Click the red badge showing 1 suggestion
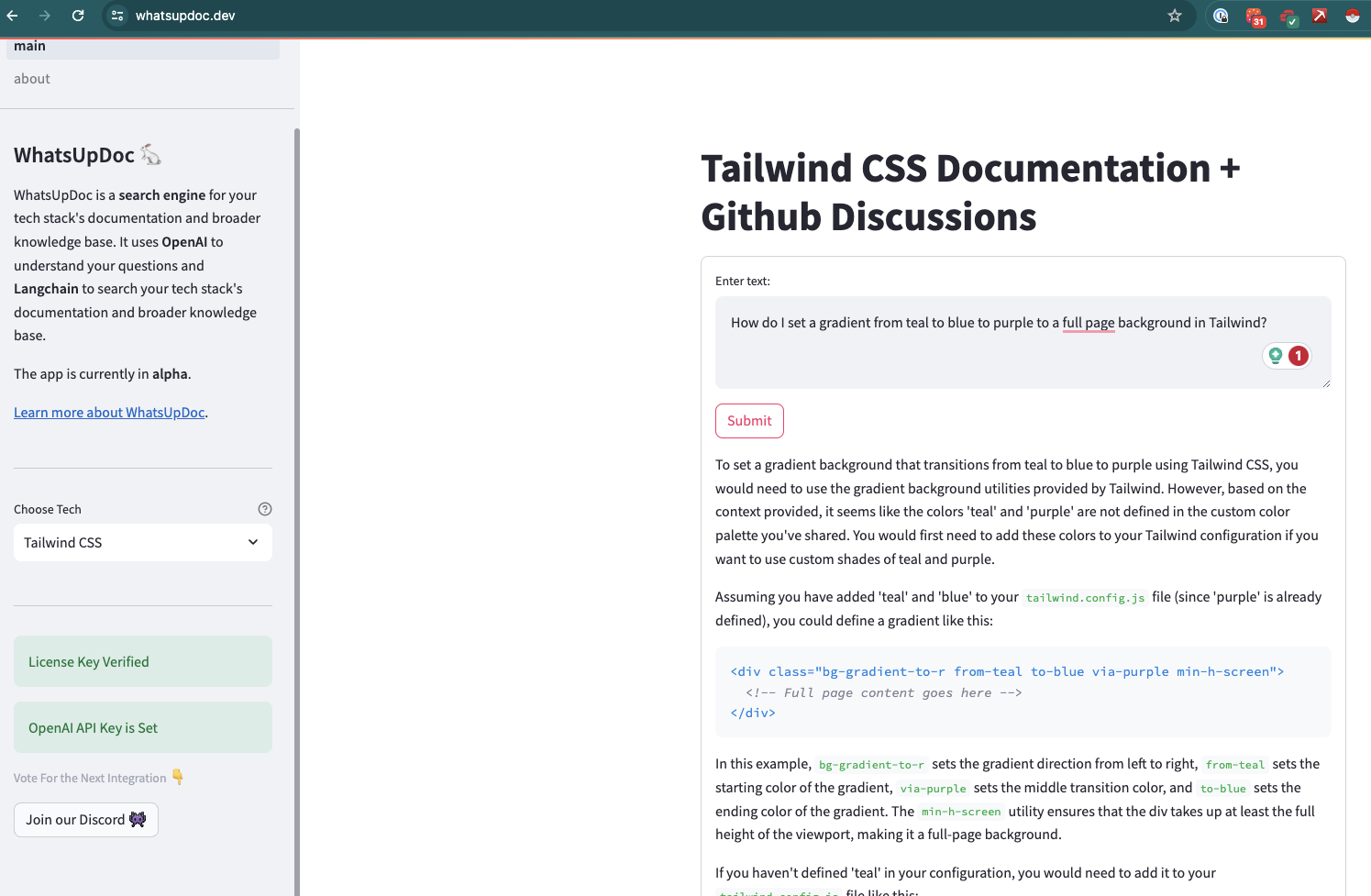This screenshot has width=1371, height=896. pos(1299,356)
